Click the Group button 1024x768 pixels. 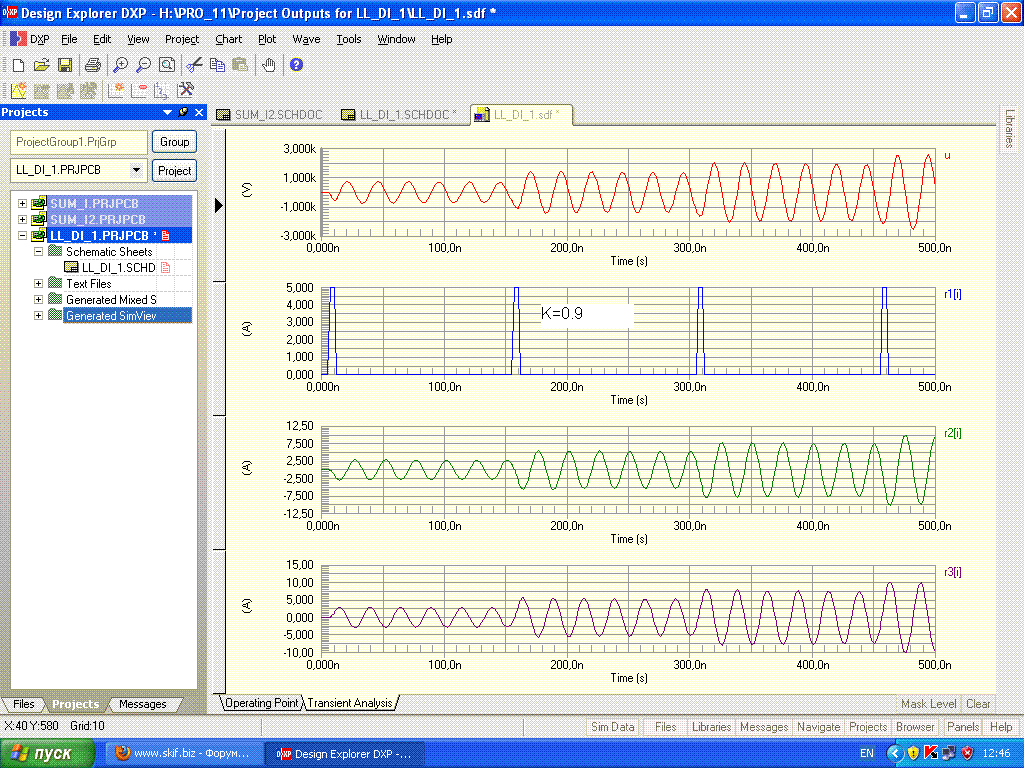click(174, 142)
